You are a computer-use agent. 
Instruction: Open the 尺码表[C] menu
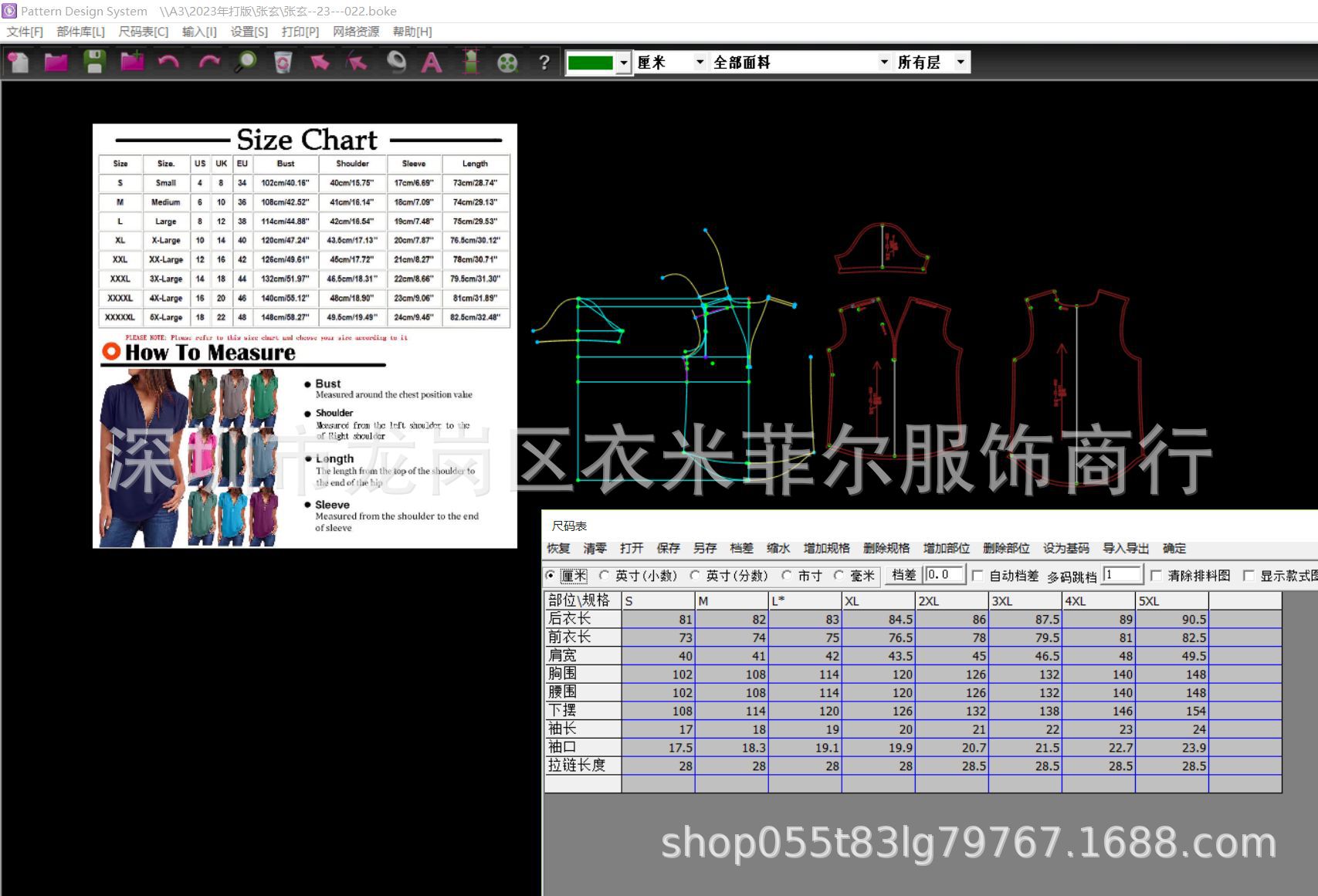143,32
